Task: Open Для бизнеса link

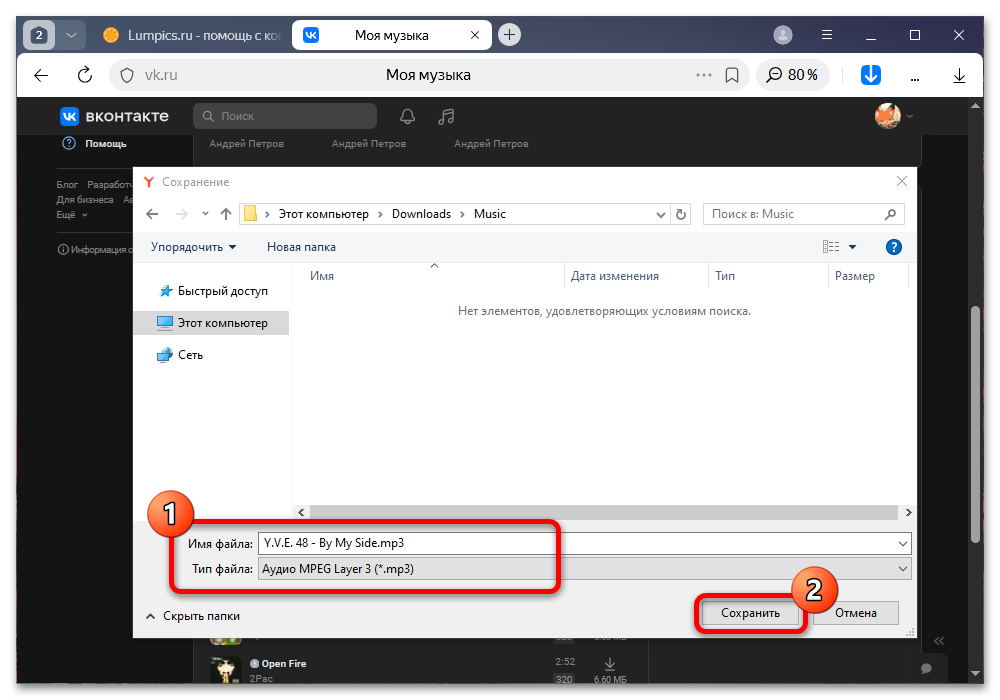Action: 85,200
